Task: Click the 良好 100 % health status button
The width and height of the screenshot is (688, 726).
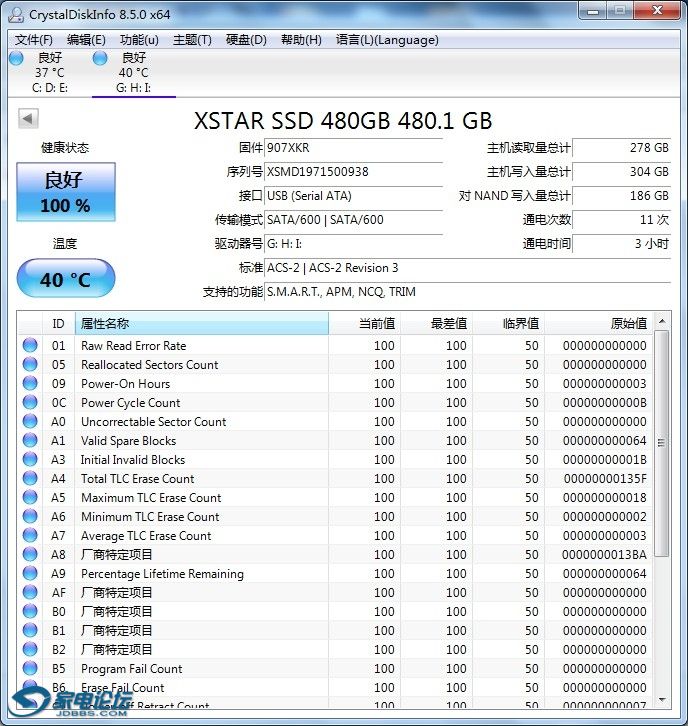Action: [66, 192]
